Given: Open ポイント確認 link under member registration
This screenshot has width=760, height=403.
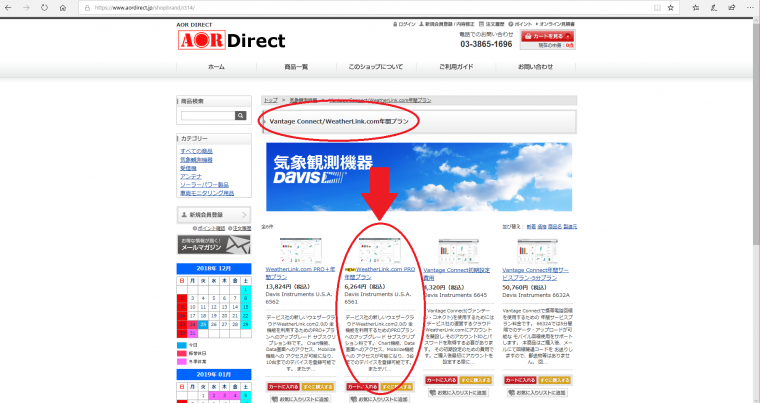Looking at the screenshot, I should (209, 228).
